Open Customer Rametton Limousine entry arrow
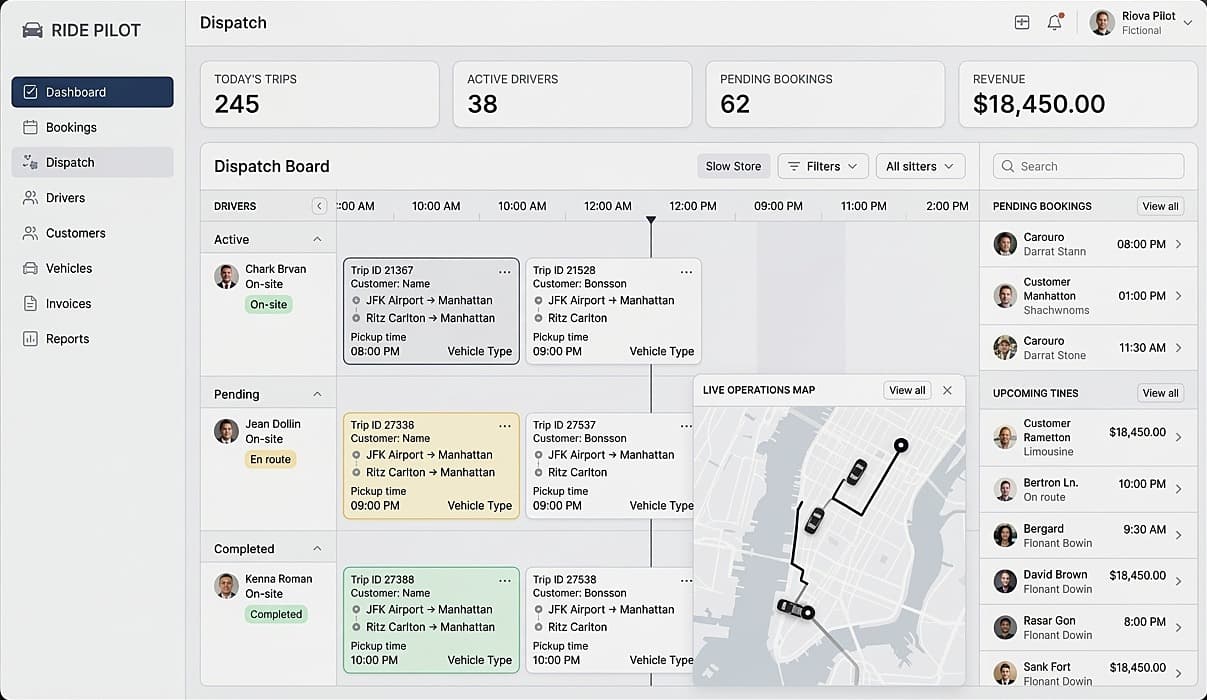 pyautogui.click(x=1178, y=437)
